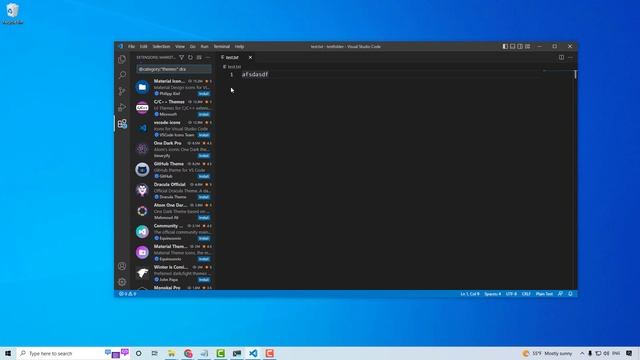This screenshot has height=360, width=640.
Task: Open the Run menu
Action: click(204, 47)
